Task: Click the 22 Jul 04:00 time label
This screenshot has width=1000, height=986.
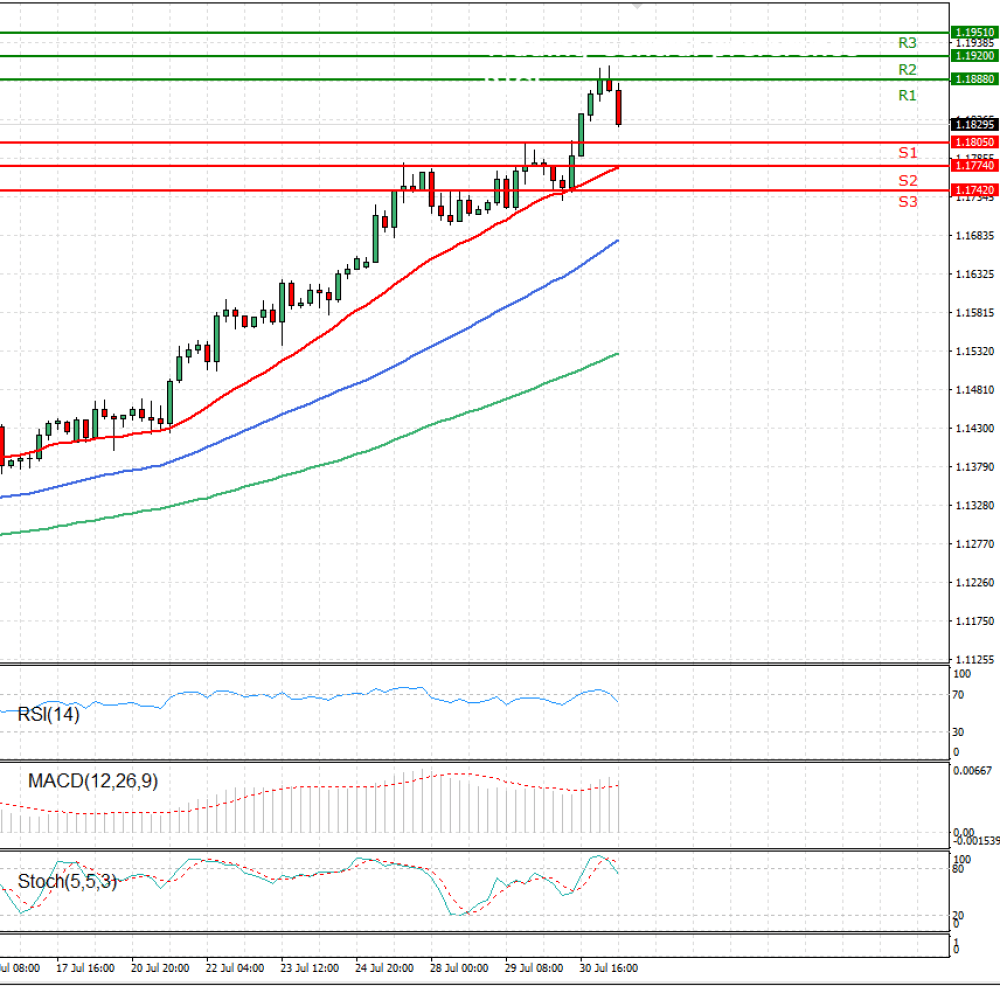Action: 235,968
